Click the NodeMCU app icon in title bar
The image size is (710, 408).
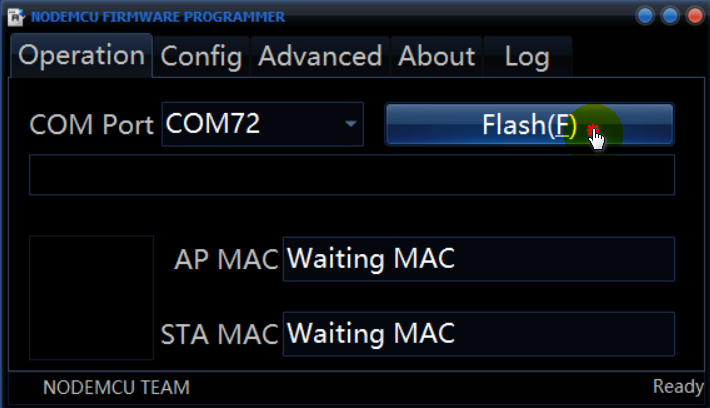tap(16, 16)
